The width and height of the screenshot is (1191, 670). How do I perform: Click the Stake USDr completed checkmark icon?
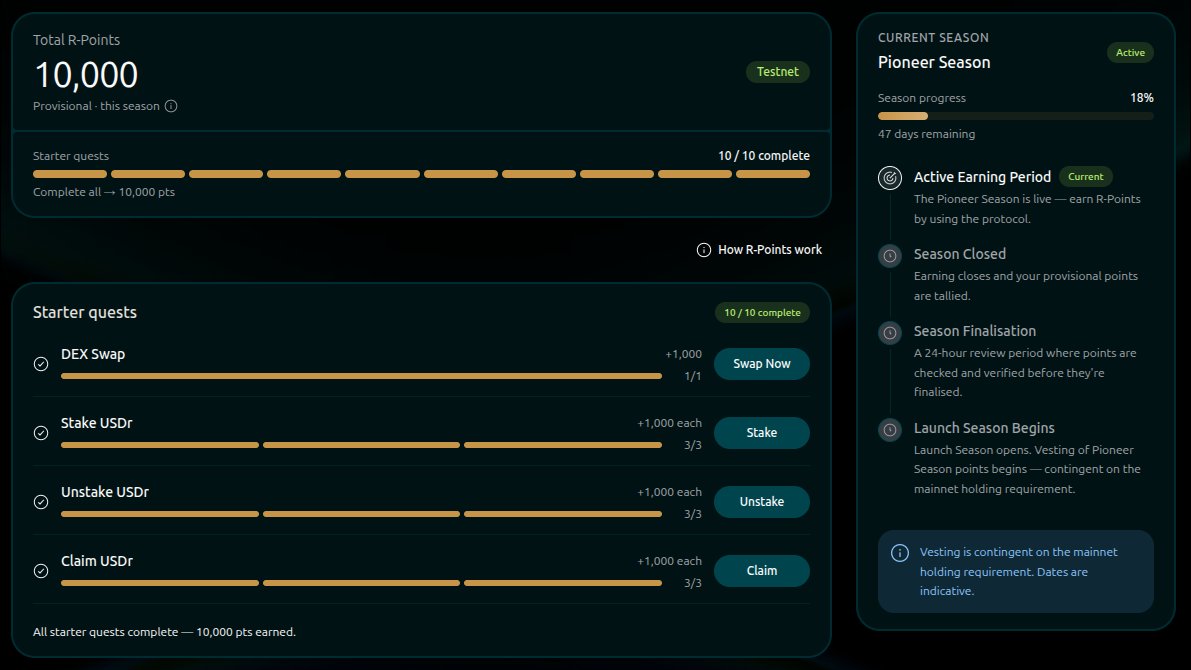point(41,433)
